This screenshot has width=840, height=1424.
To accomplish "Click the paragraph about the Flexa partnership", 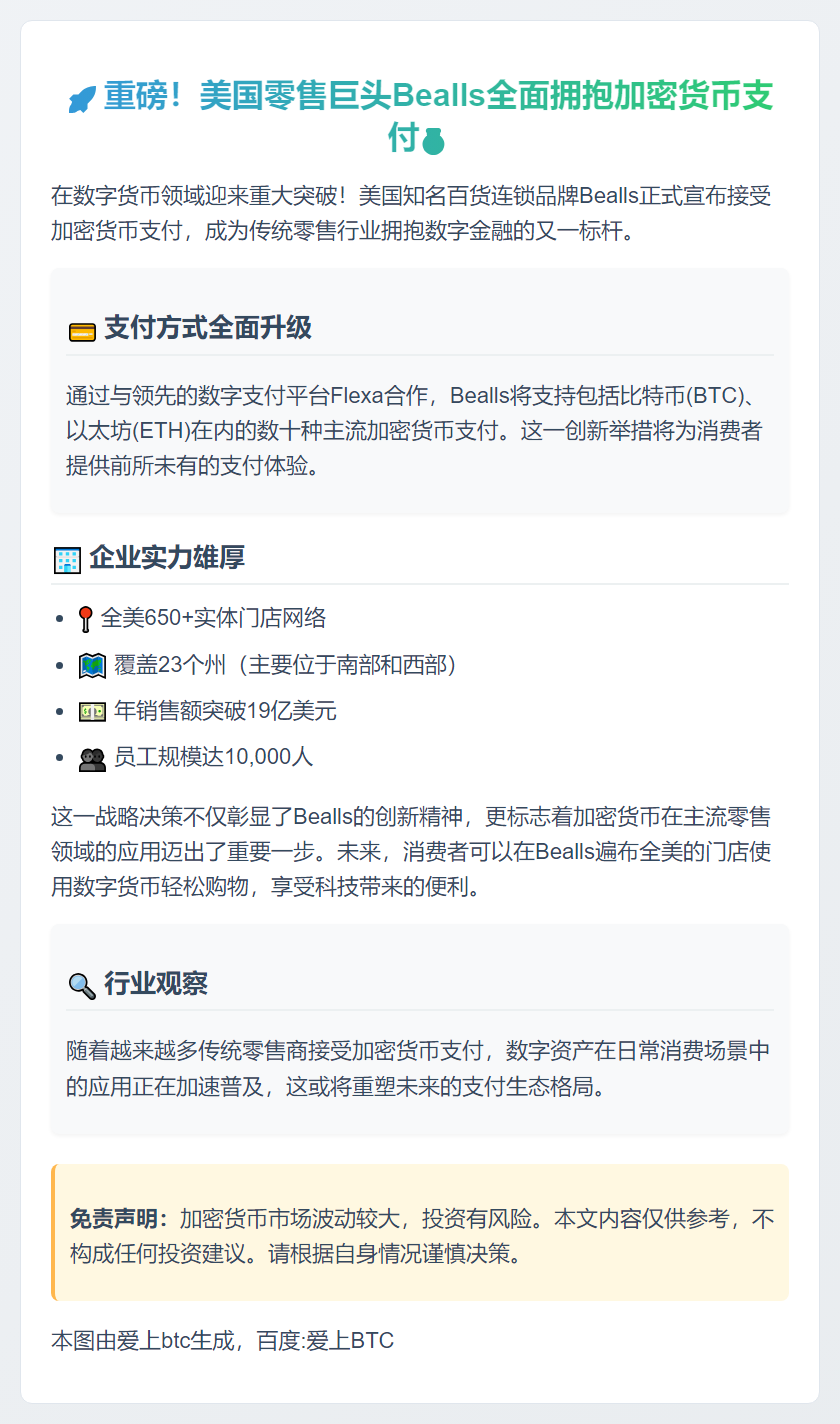I will [x=419, y=431].
